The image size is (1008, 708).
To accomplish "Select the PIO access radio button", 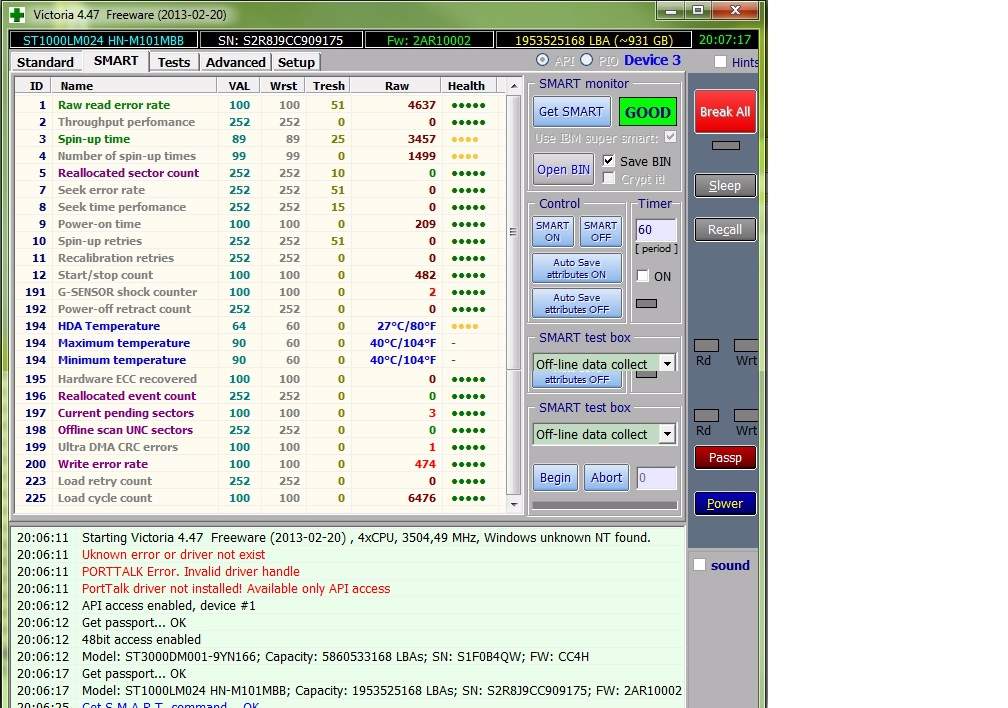I will (x=586, y=60).
